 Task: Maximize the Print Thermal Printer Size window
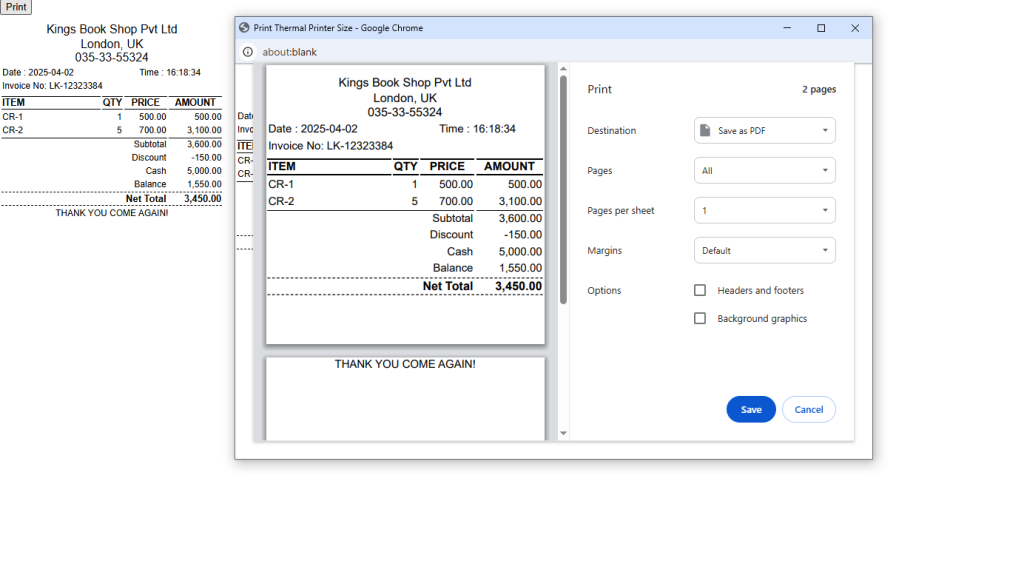pos(821,28)
